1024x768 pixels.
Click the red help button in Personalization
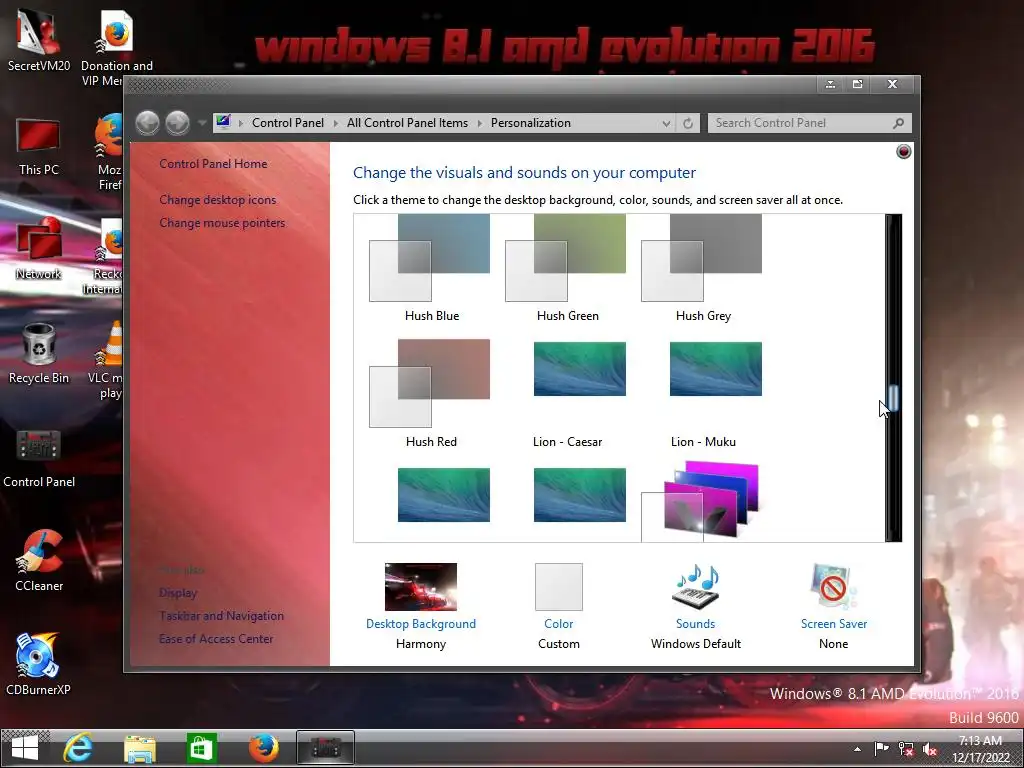point(904,152)
